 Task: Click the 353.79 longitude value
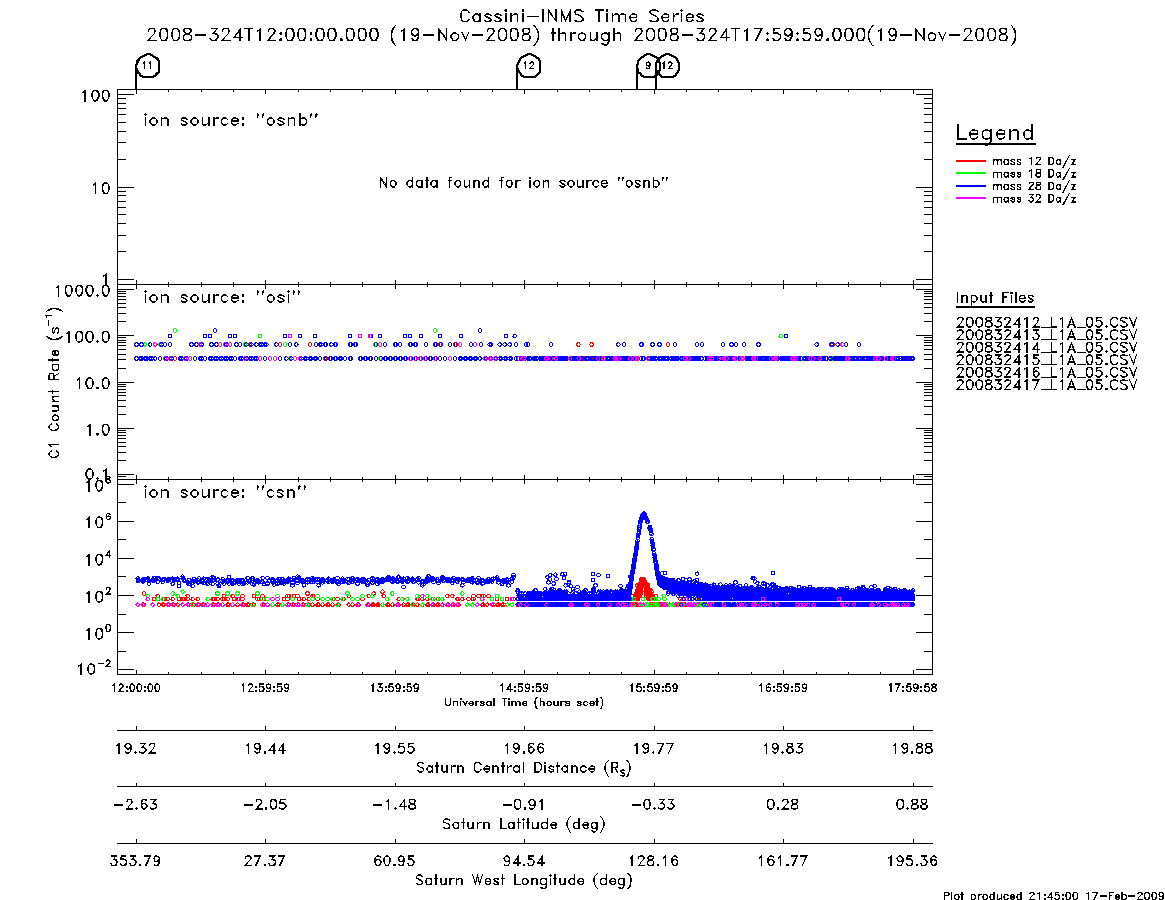[136, 861]
